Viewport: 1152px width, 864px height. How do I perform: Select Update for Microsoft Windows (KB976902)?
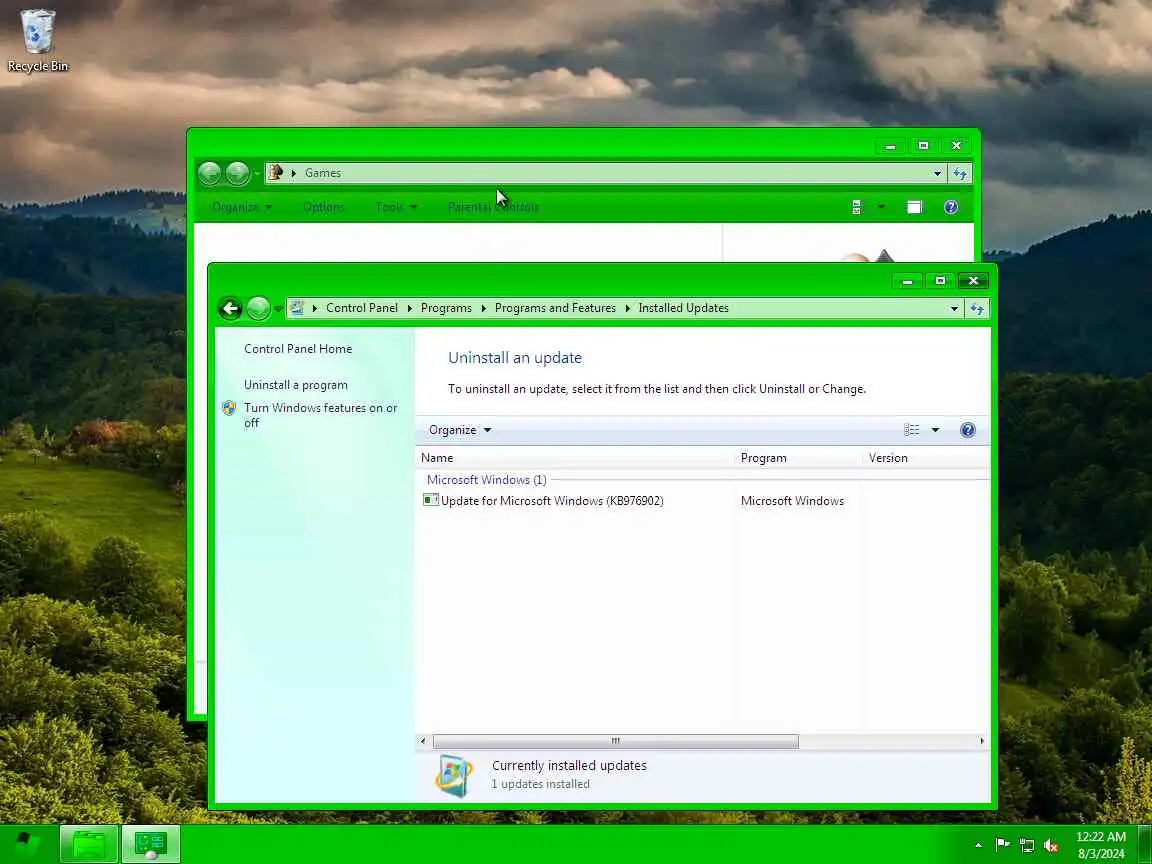click(x=552, y=501)
